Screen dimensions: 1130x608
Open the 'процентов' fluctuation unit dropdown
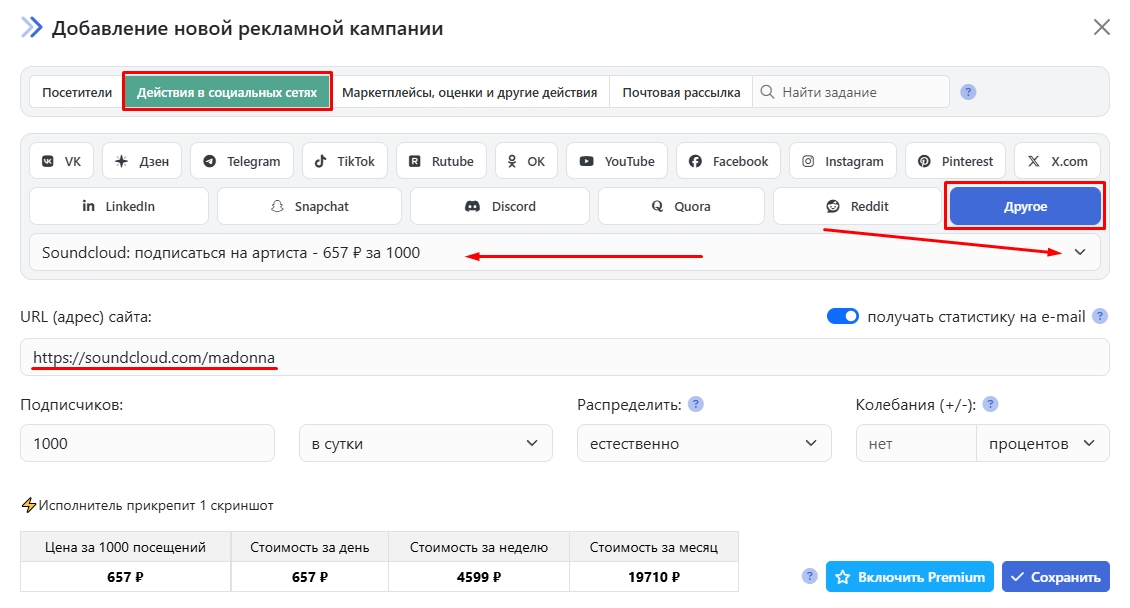point(1041,443)
